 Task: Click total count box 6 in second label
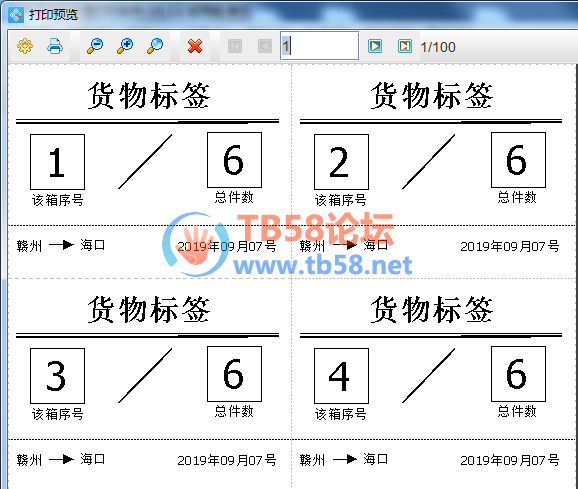point(518,160)
